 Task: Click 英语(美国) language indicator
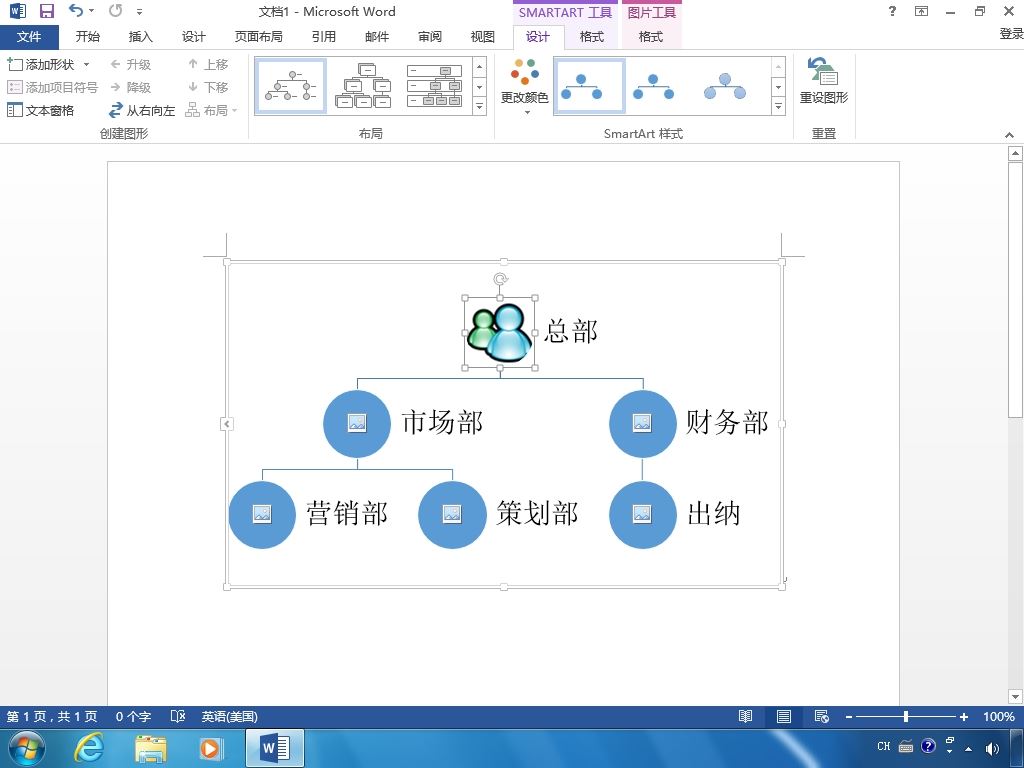click(229, 716)
